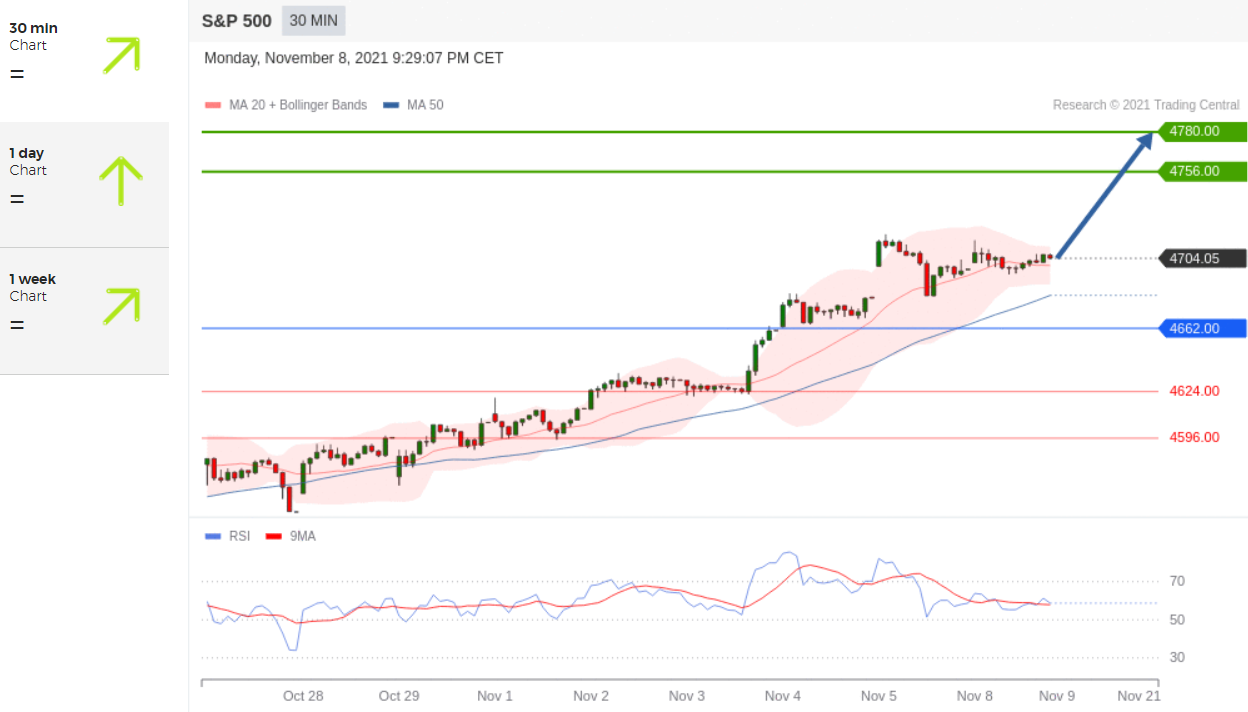Click the 1 week diagonal up arrow icon
The height and width of the screenshot is (712, 1248).
pyautogui.click(x=121, y=306)
